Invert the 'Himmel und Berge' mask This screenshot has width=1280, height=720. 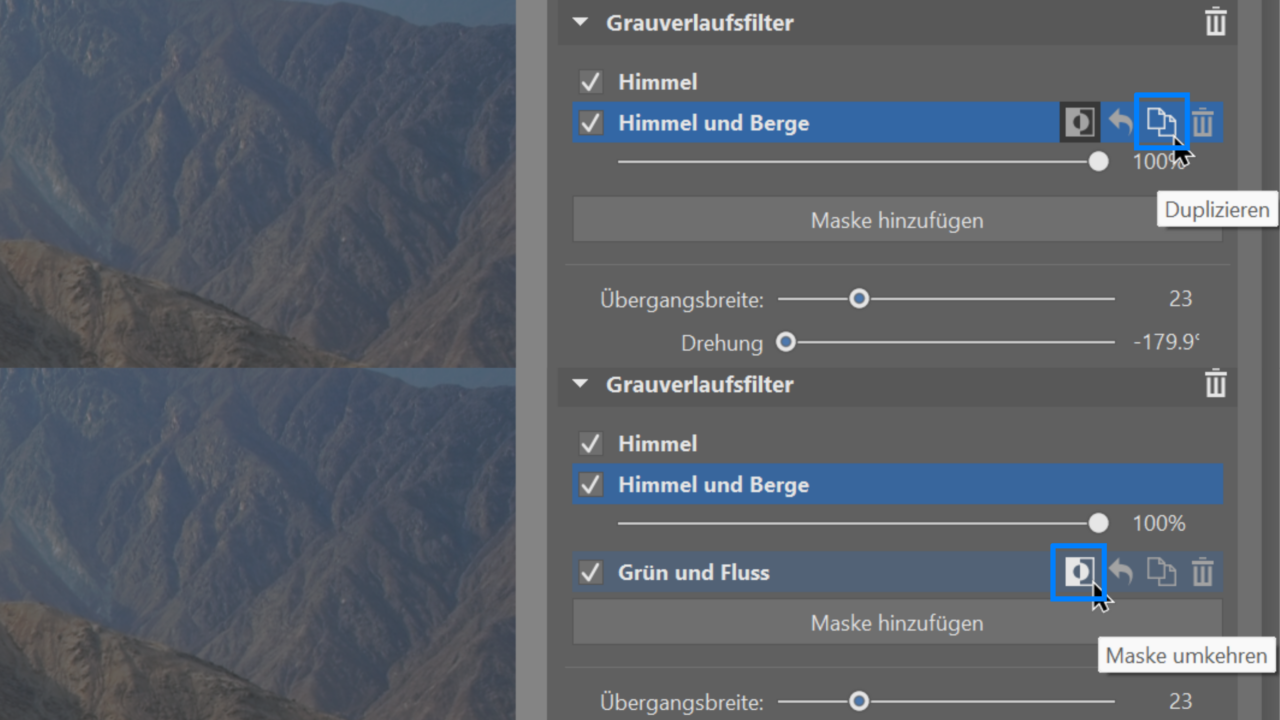[x=1079, y=122]
